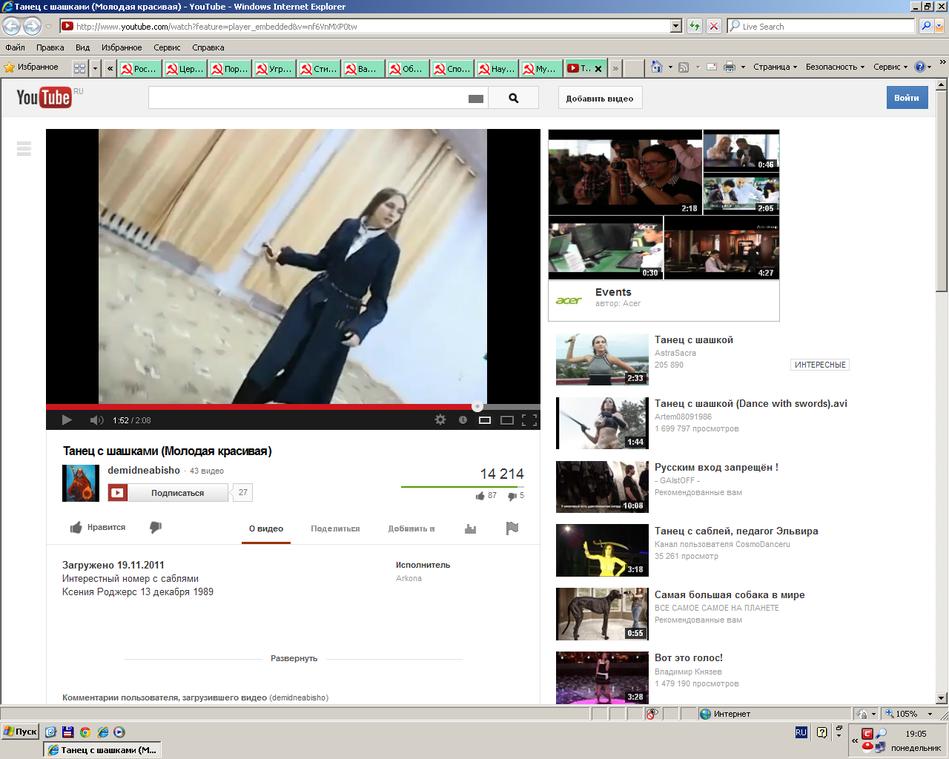The image size is (949, 759).
Task: Open the video statistics bar chart icon
Action: click(470, 528)
